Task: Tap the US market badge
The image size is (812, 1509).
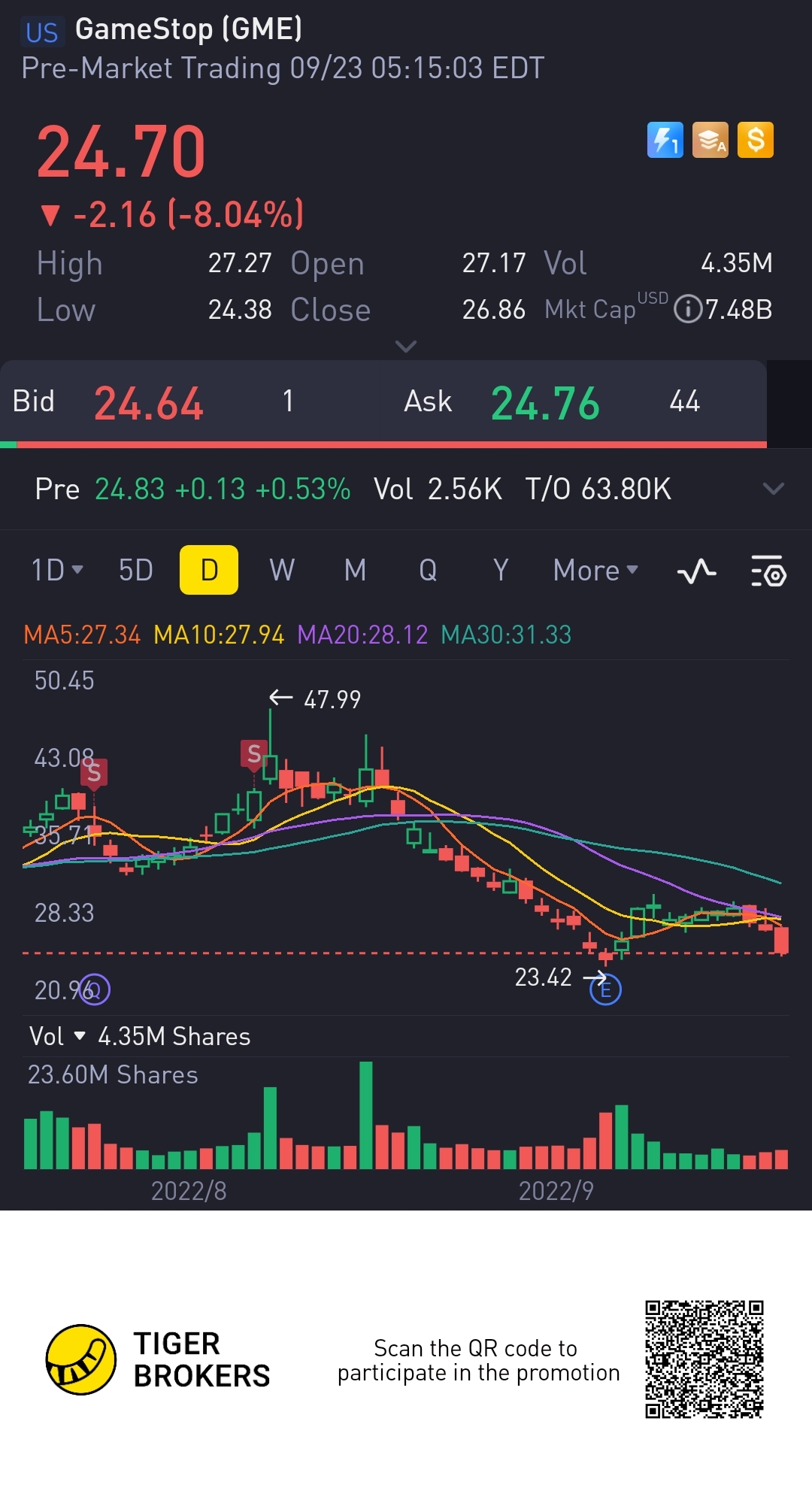Action: click(x=41, y=32)
